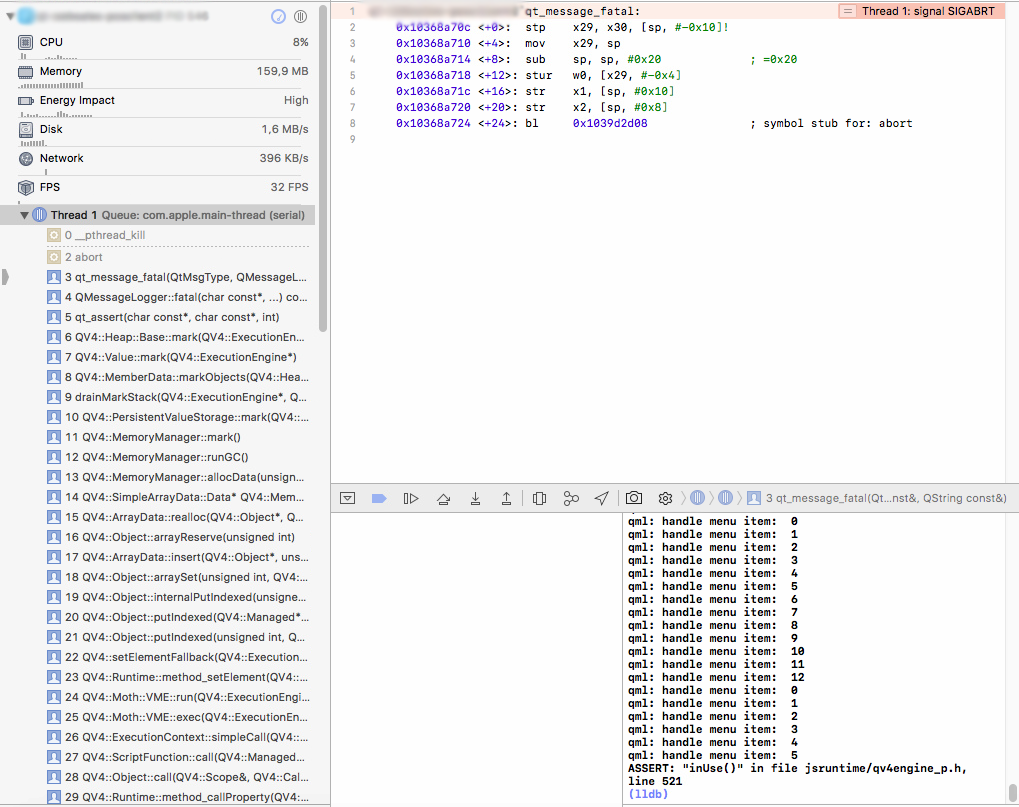Screen dimensions: 1019x807
Task: Open the Debug Memory Graph tool
Action: [x=571, y=498]
